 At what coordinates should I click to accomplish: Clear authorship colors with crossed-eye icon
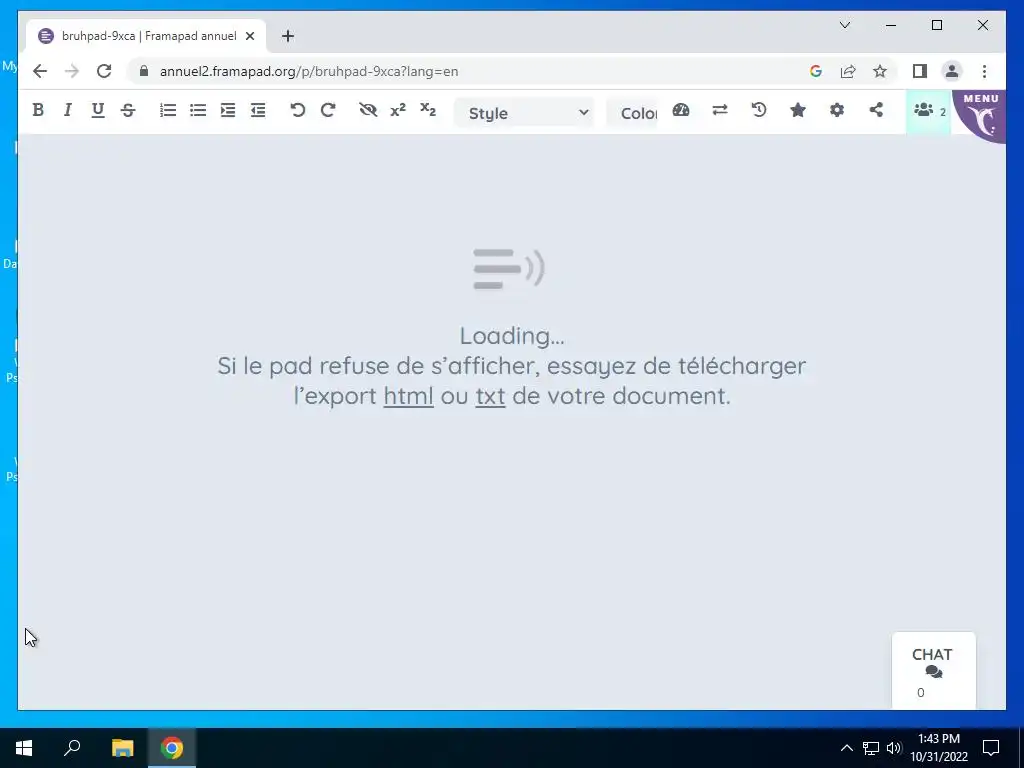coord(368,110)
